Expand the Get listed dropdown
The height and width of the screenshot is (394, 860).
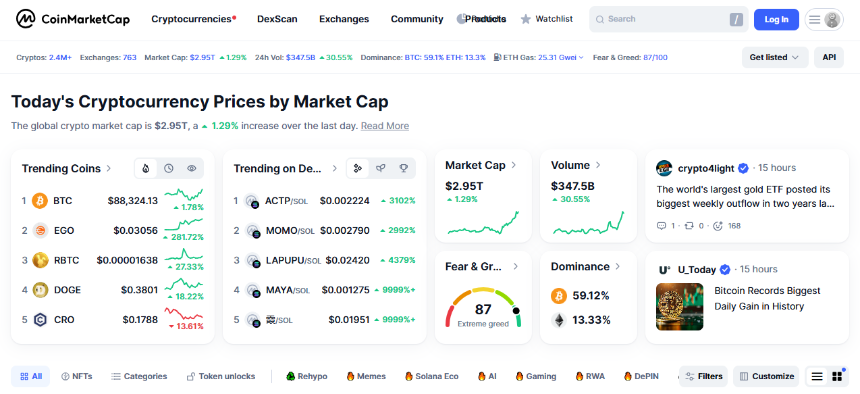click(x=775, y=57)
